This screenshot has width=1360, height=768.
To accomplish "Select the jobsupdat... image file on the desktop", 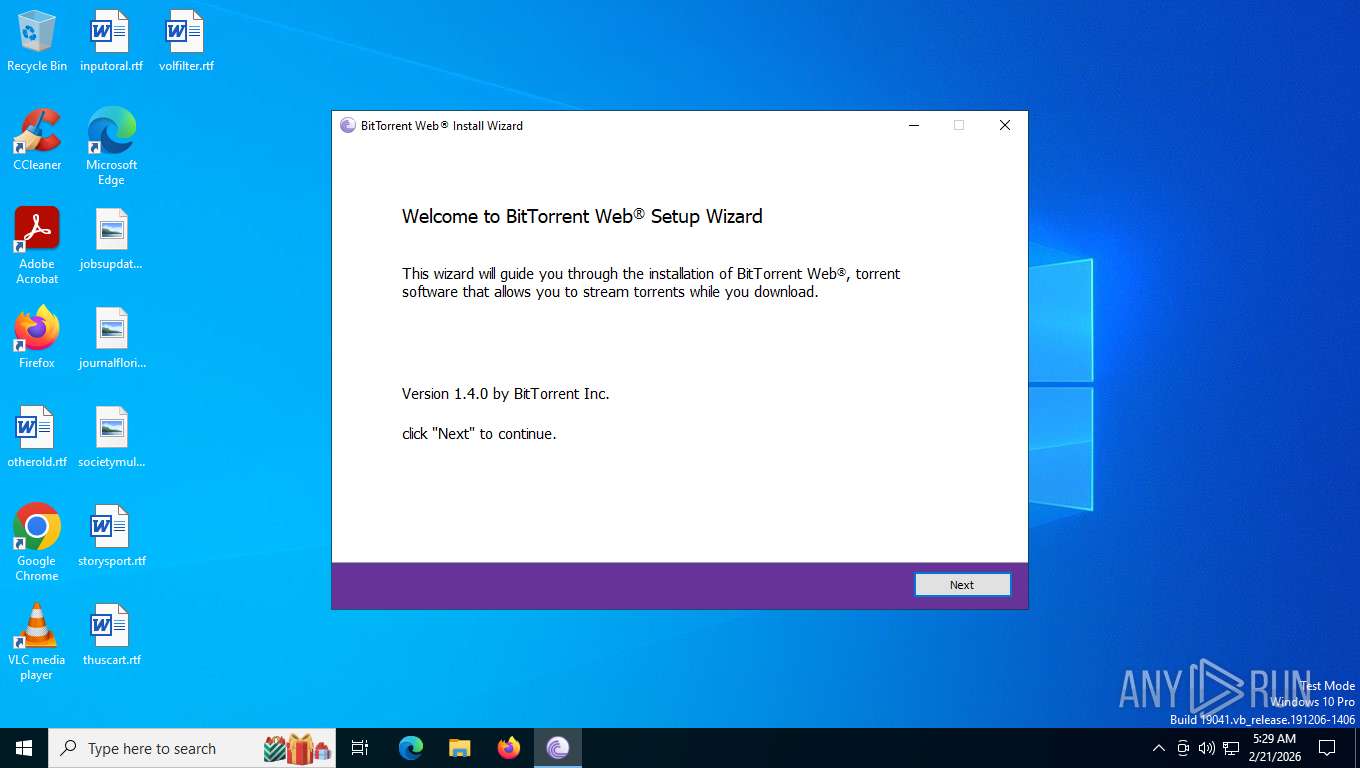I will 111,240.
